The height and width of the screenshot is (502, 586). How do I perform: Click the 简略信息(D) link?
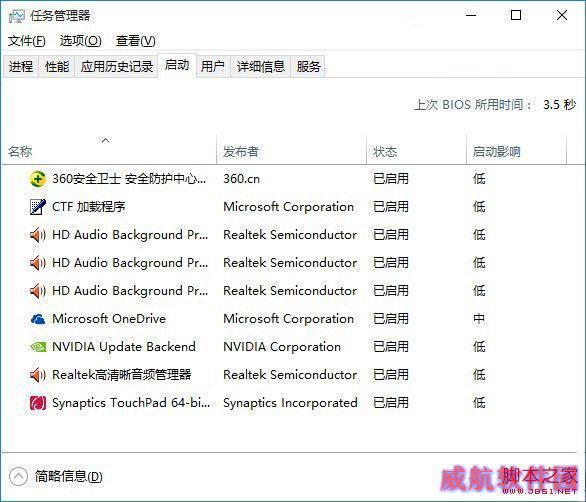(x=69, y=476)
